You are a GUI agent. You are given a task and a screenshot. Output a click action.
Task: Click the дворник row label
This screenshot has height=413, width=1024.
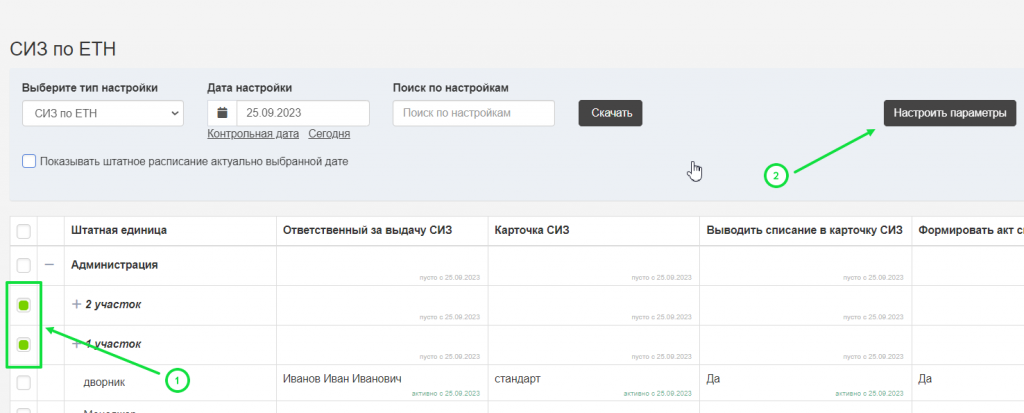pos(104,383)
